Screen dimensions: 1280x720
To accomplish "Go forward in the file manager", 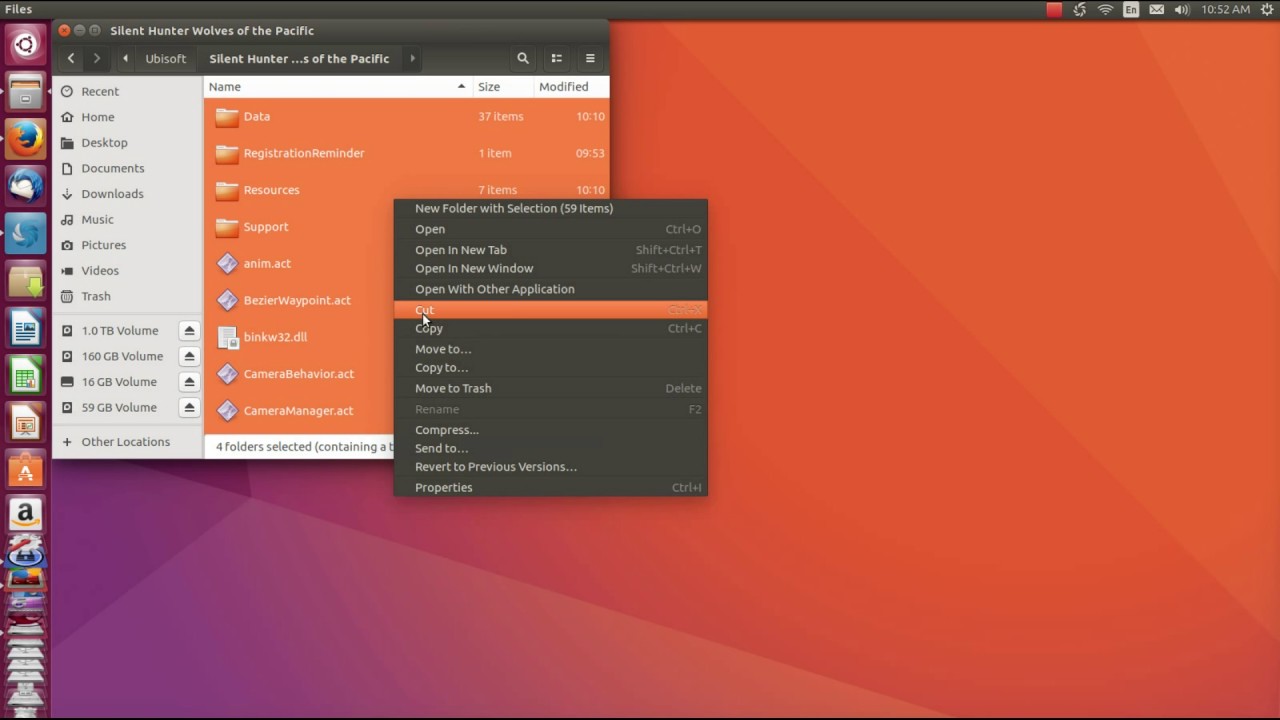I will 97,59.
